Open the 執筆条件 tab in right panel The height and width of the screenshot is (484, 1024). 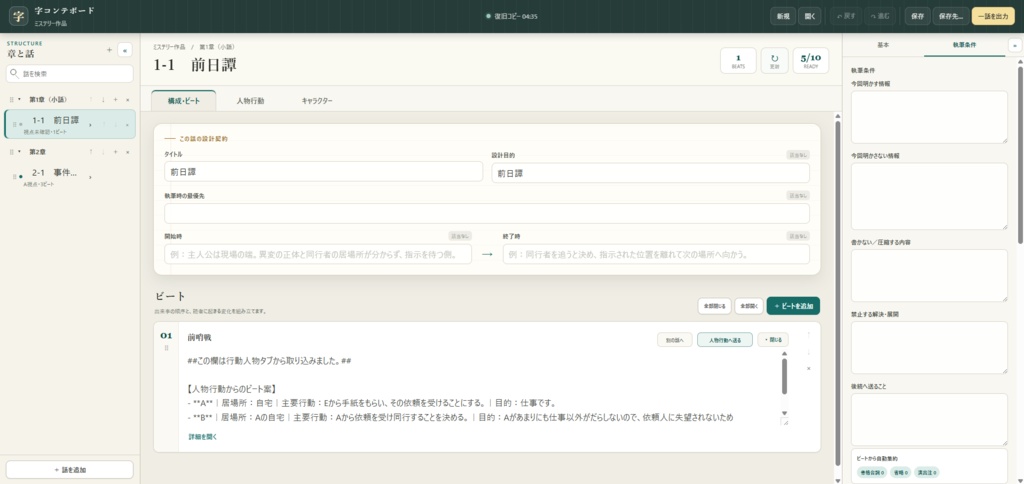[964, 45]
